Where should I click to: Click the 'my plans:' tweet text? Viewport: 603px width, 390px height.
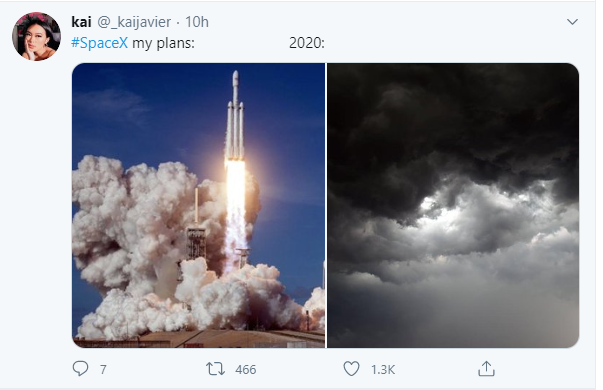(x=163, y=43)
